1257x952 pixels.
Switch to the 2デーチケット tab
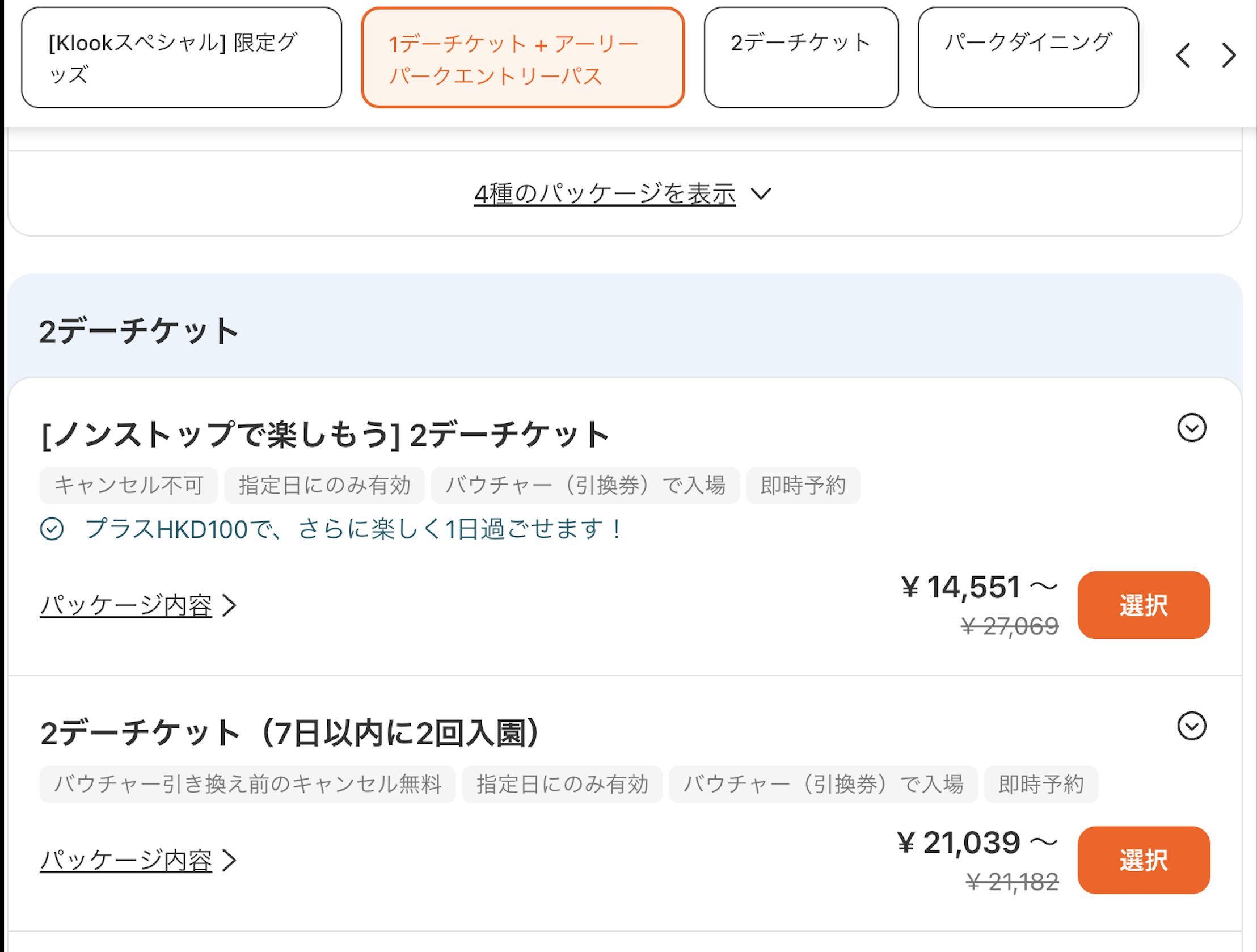point(801,57)
